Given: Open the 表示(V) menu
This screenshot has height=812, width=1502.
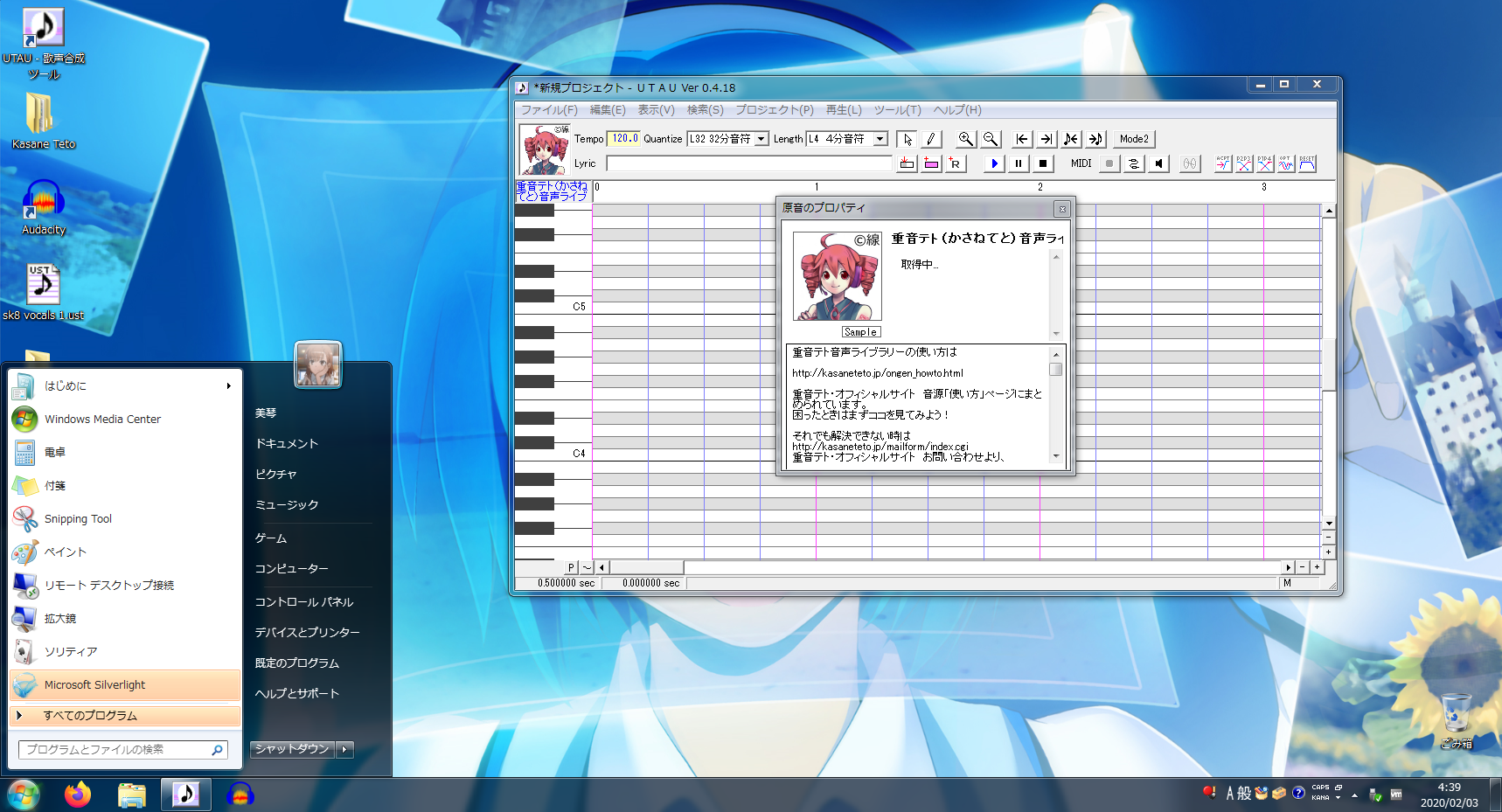Looking at the screenshot, I should coord(656,110).
